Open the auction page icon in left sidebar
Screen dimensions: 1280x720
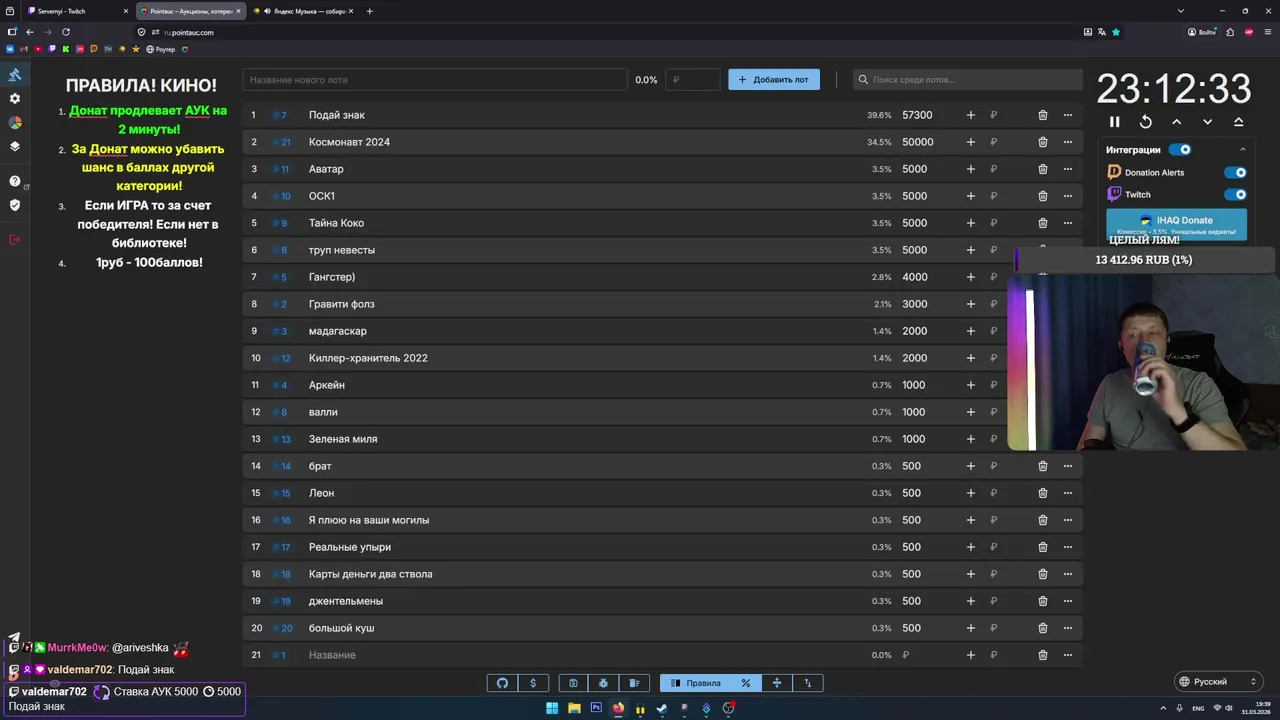(x=15, y=75)
